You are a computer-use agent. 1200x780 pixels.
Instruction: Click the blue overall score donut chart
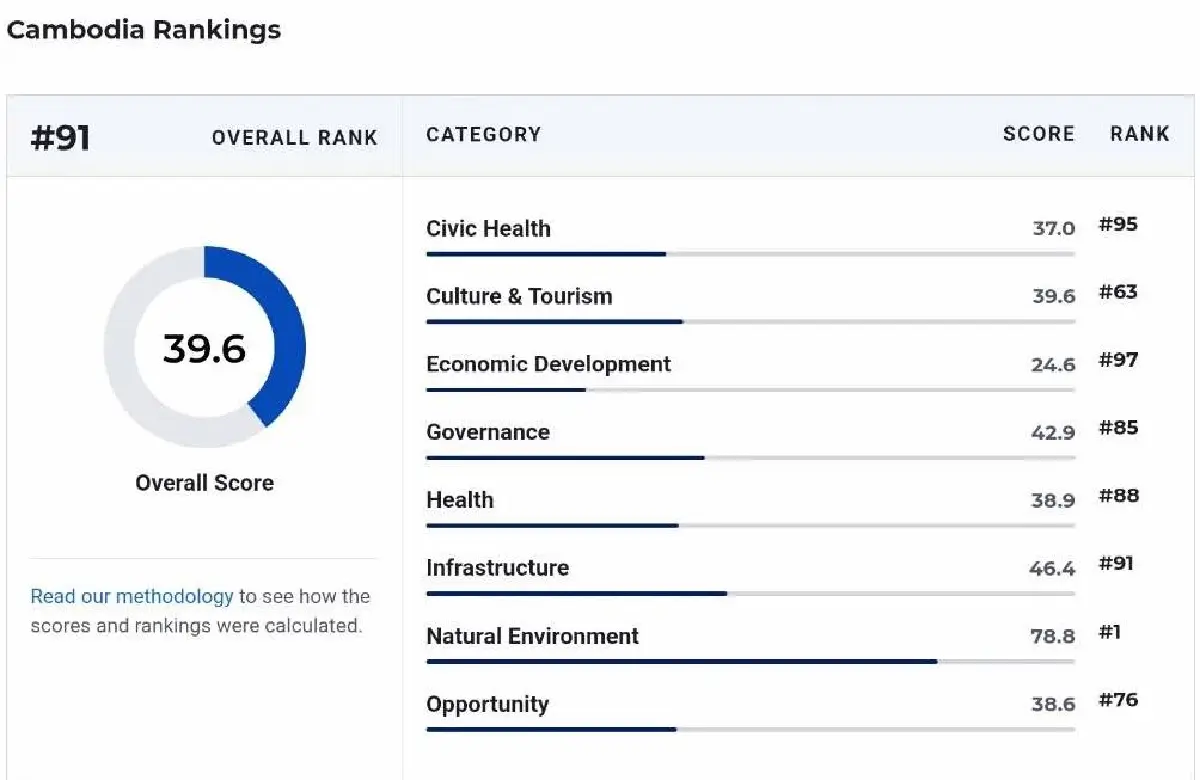(x=205, y=347)
